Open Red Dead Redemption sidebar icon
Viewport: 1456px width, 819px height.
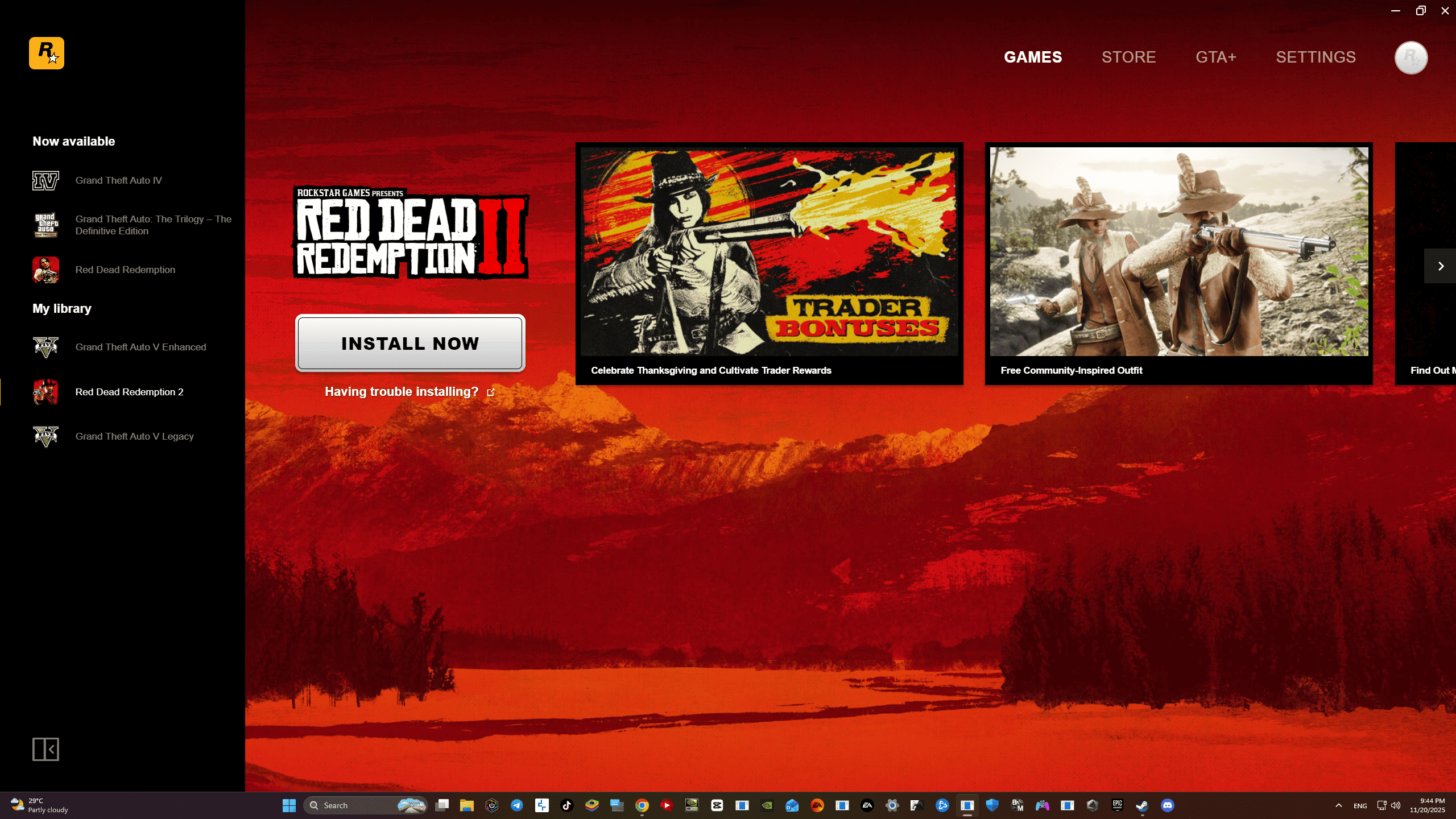point(45,270)
